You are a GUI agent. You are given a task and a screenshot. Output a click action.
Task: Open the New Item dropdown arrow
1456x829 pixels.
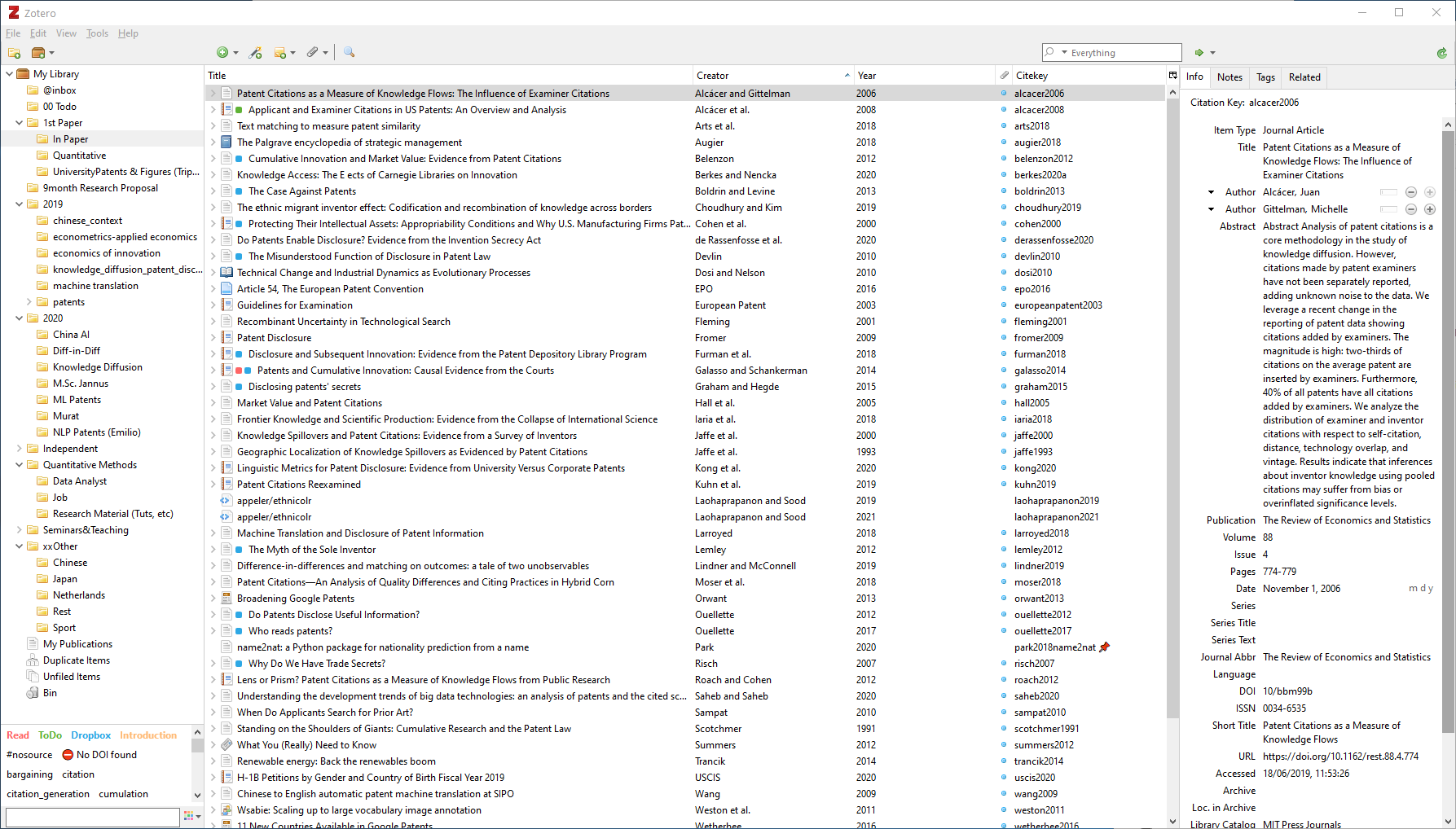(236, 53)
